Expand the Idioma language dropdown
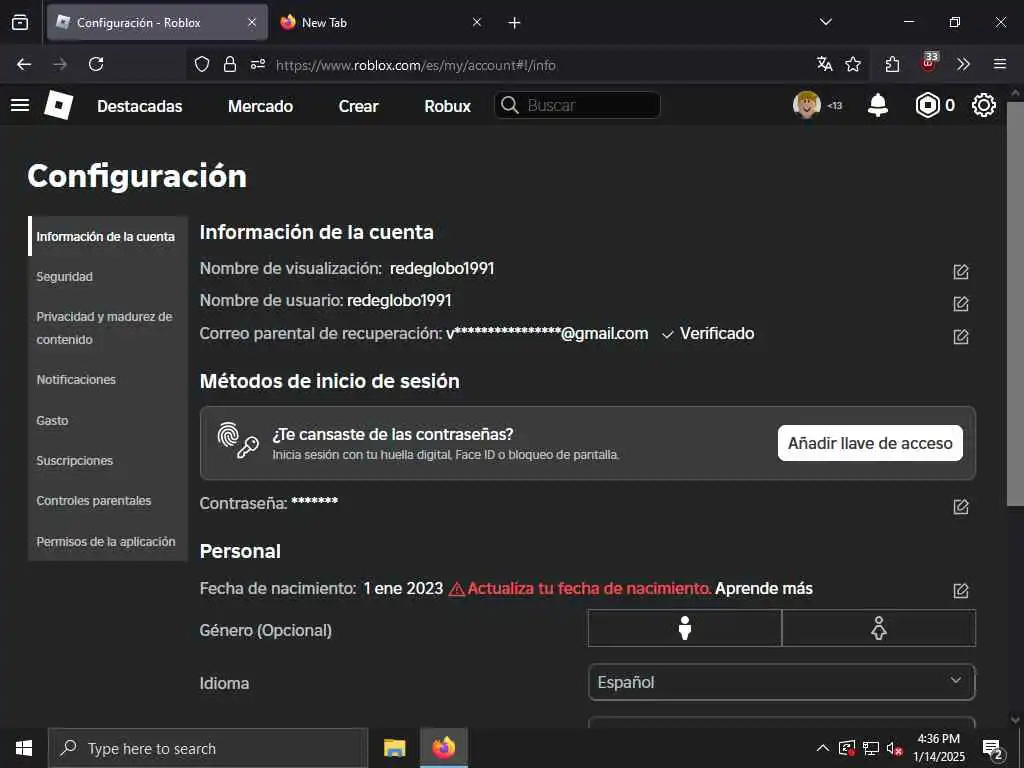Screen dimensions: 1024x768 point(782,682)
